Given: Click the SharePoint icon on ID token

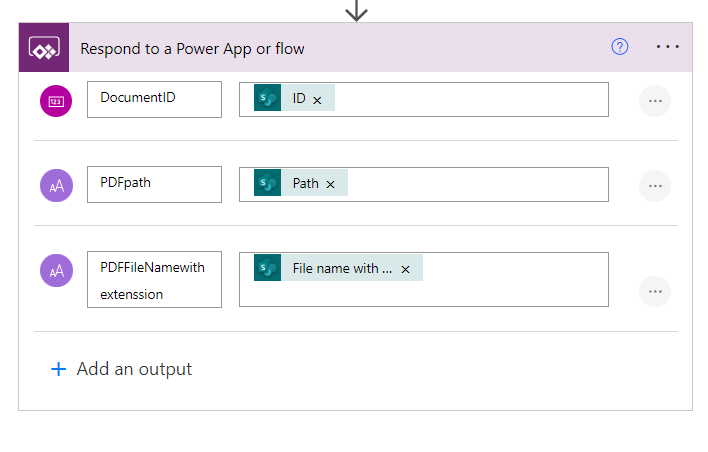Looking at the screenshot, I should click(267, 99).
